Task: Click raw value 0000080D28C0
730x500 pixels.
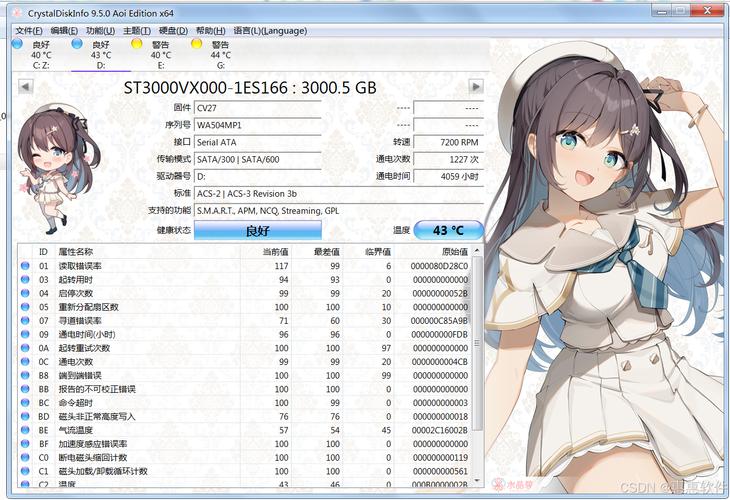Action: click(x=439, y=266)
